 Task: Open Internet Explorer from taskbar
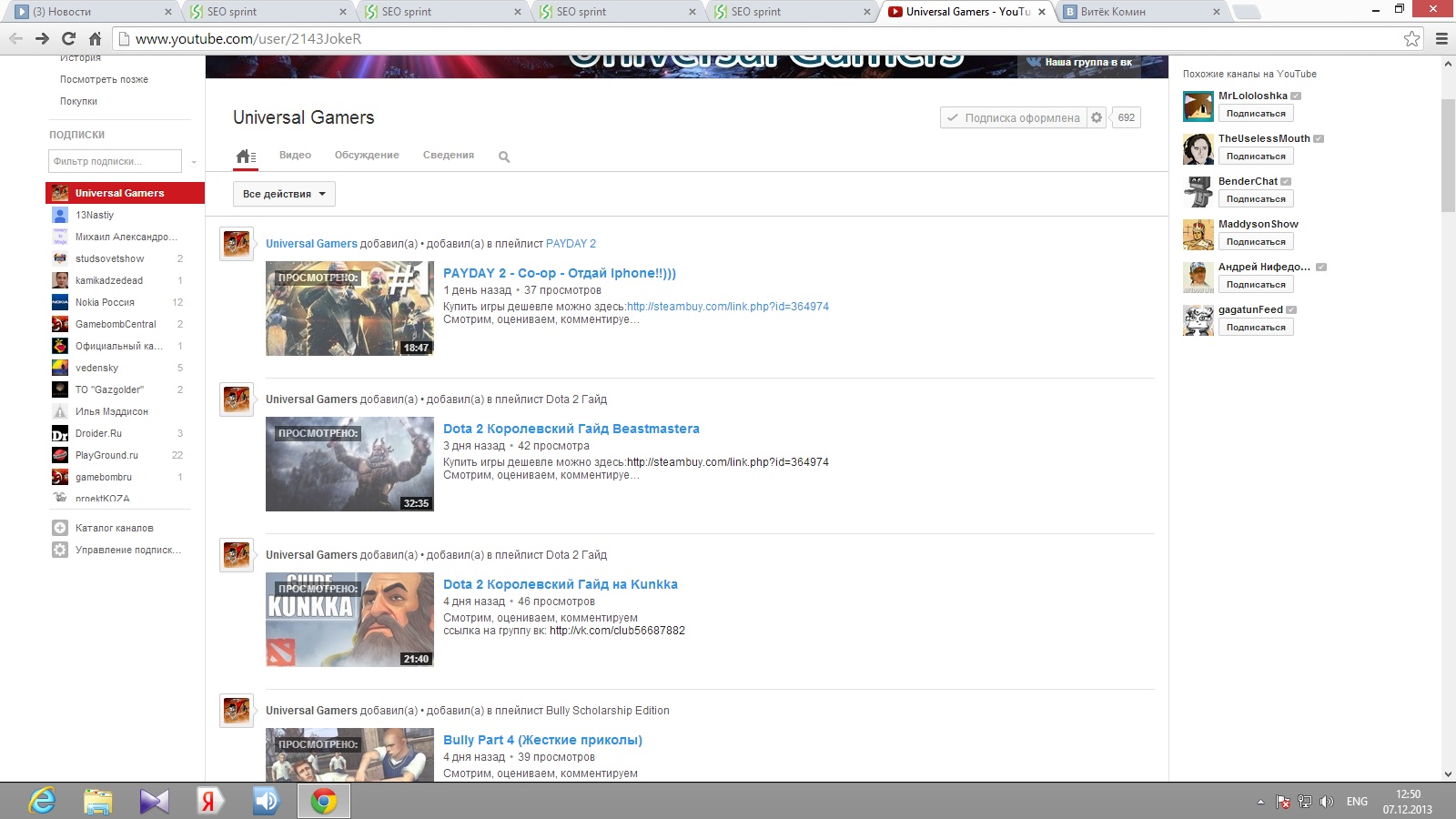tap(42, 801)
